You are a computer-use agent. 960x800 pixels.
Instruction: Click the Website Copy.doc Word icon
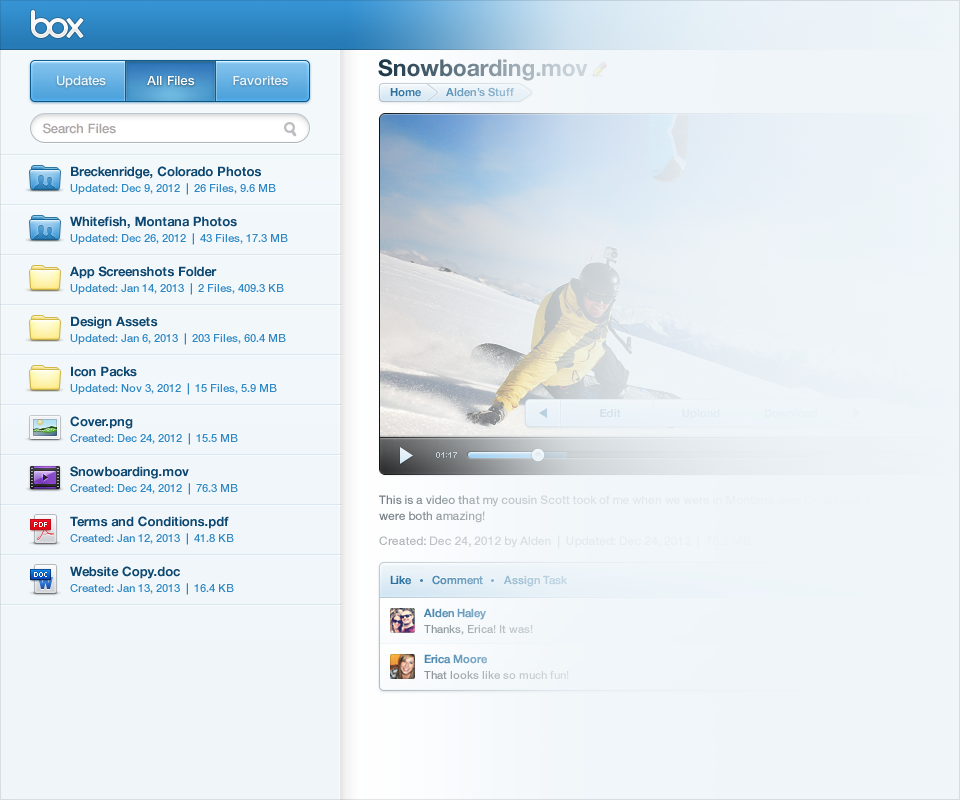tap(45, 578)
